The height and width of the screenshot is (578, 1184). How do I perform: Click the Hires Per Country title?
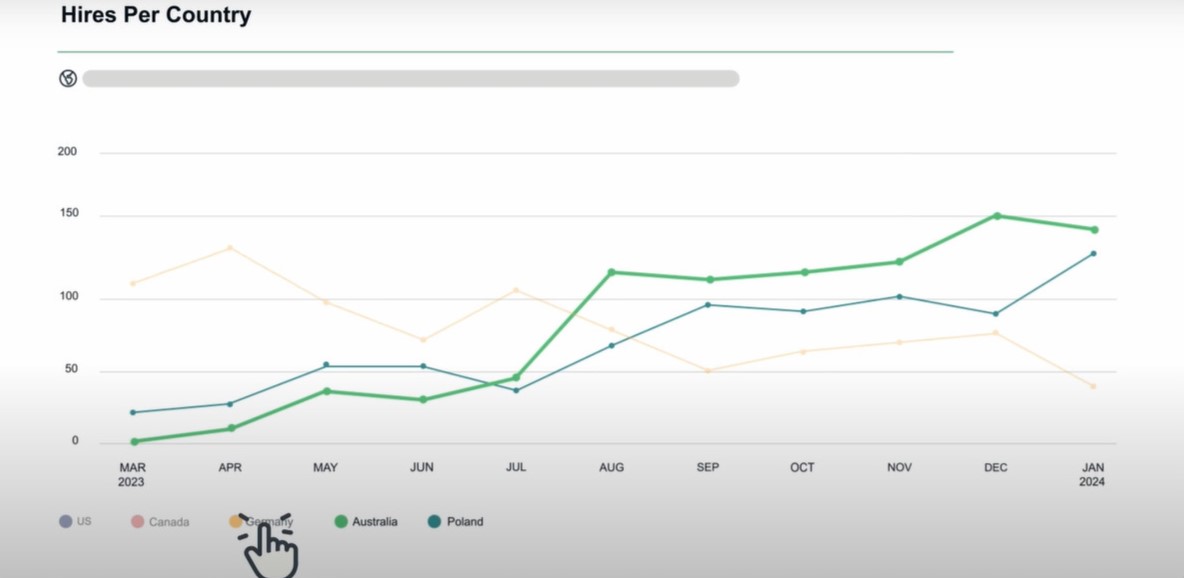coord(156,16)
